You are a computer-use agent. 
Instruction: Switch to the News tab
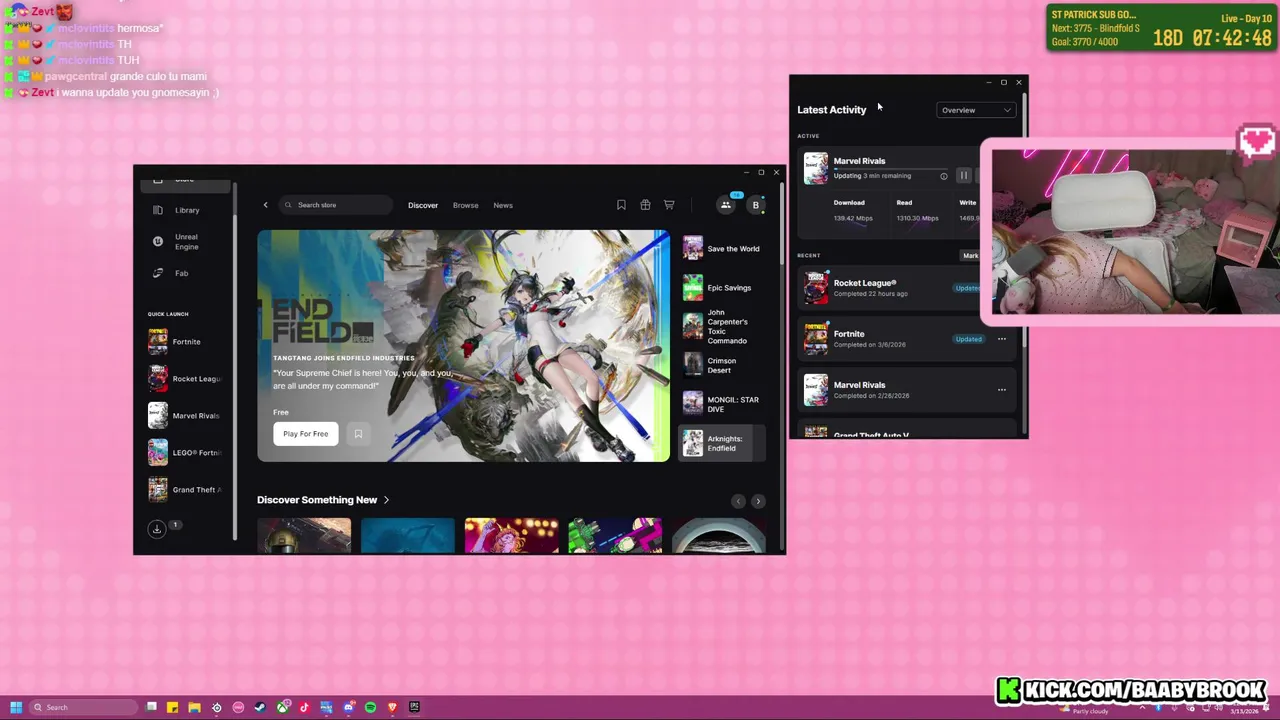point(503,205)
